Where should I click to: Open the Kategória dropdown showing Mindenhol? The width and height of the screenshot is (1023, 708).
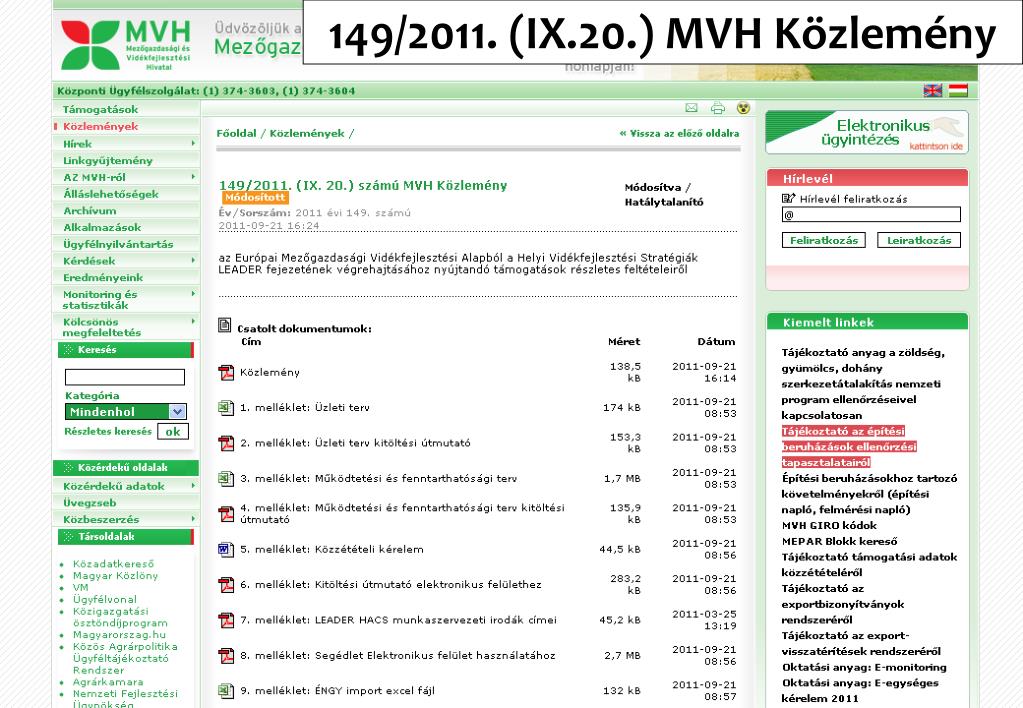(x=126, y=411)
